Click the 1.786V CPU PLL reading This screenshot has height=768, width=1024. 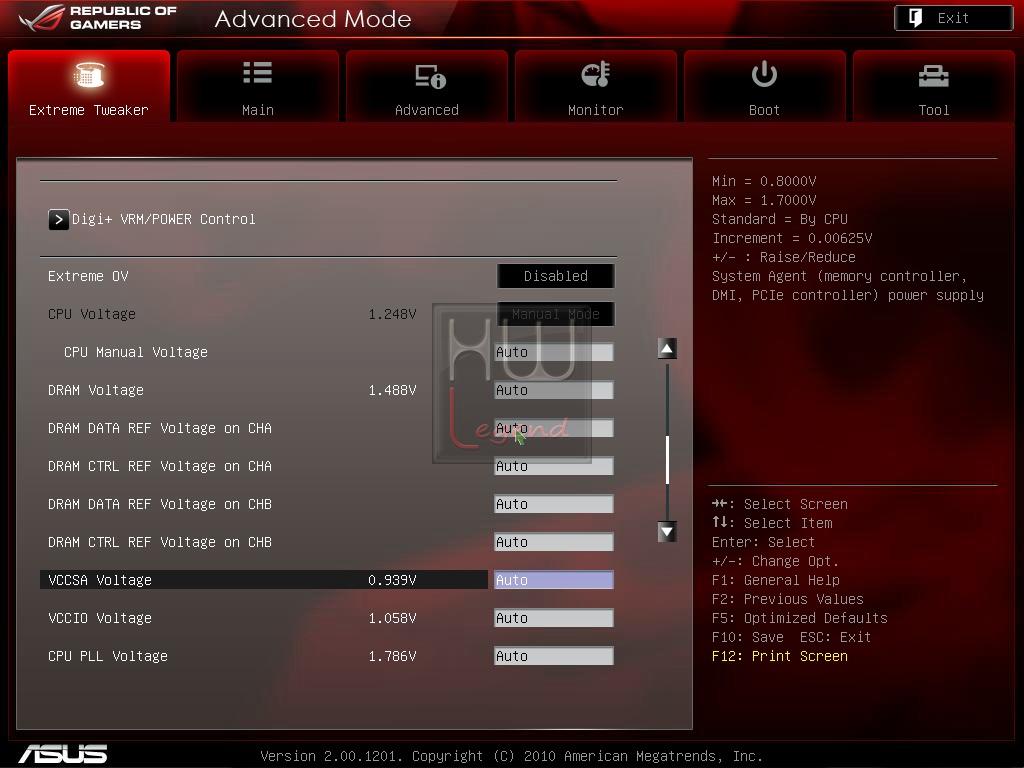(x=392, y=656)
